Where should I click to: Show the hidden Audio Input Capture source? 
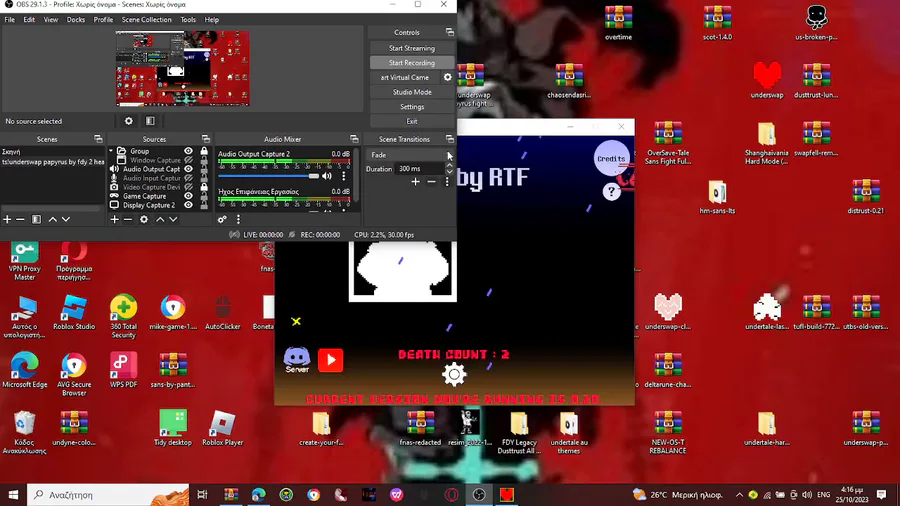tap(188, 178)
